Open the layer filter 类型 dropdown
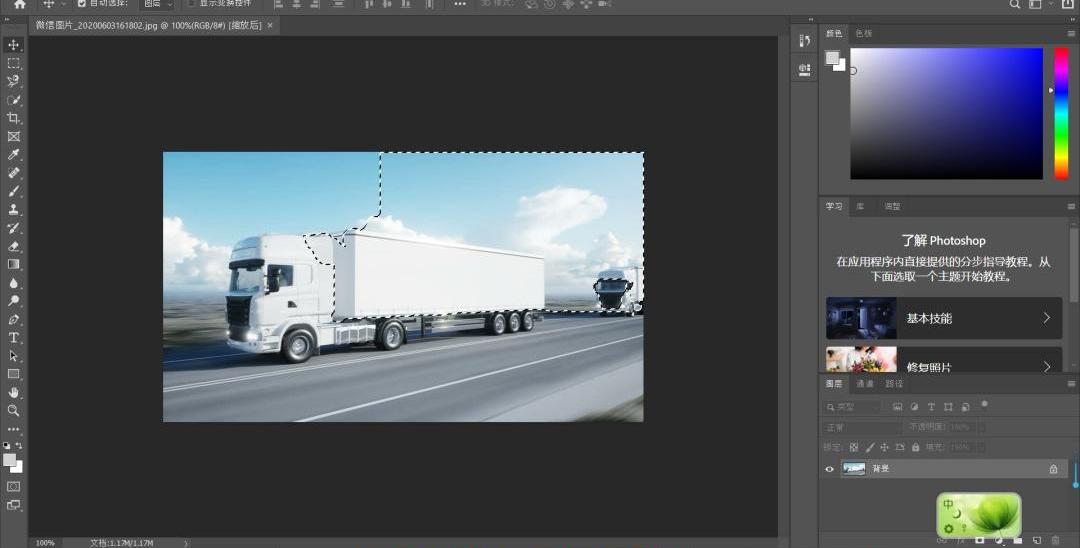Viewport: 1080px width, 548px height. click(x=853, y=407)
